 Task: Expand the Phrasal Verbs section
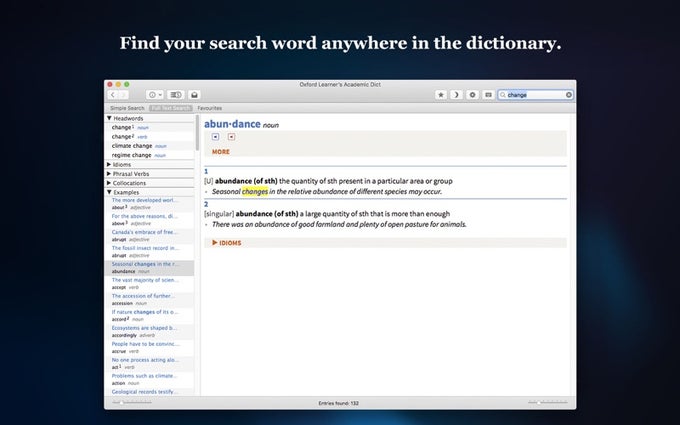109,173
